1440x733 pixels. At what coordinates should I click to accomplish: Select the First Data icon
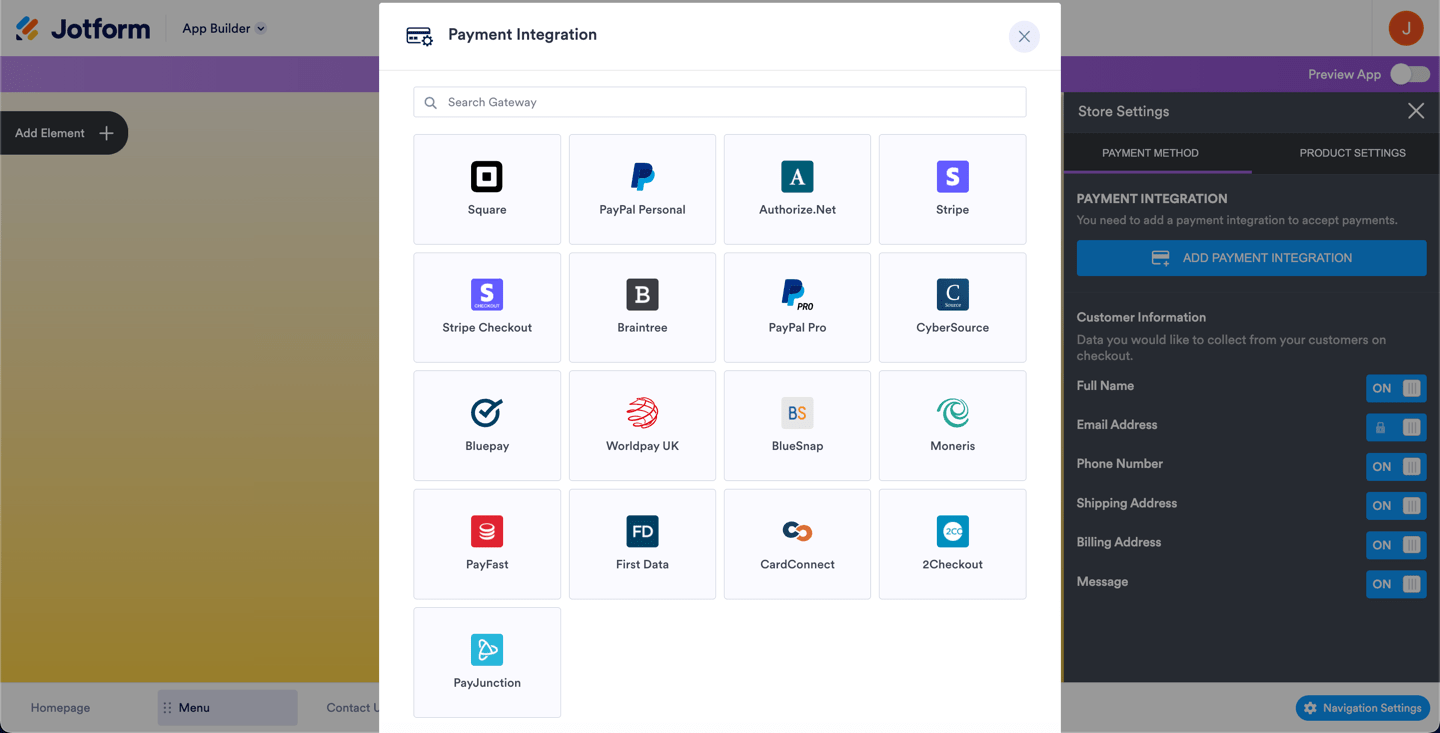pyautogui.click(x=642, y=531)
